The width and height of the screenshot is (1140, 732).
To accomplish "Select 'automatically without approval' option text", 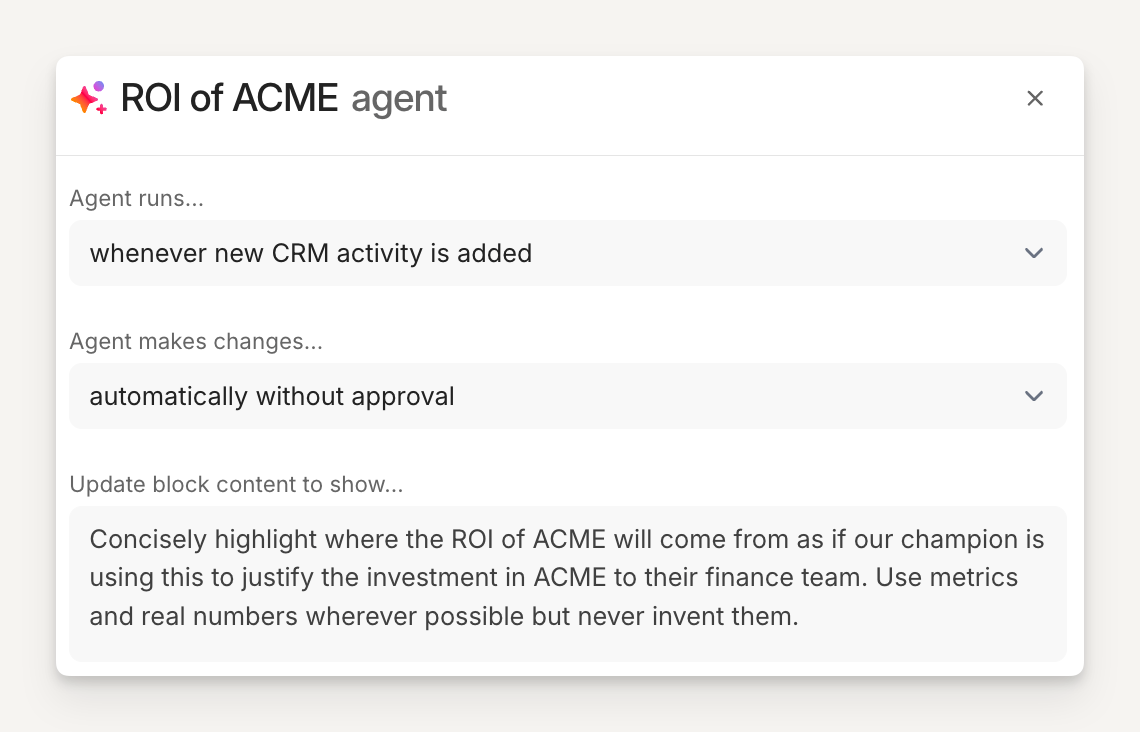I will tap(272, 397).
